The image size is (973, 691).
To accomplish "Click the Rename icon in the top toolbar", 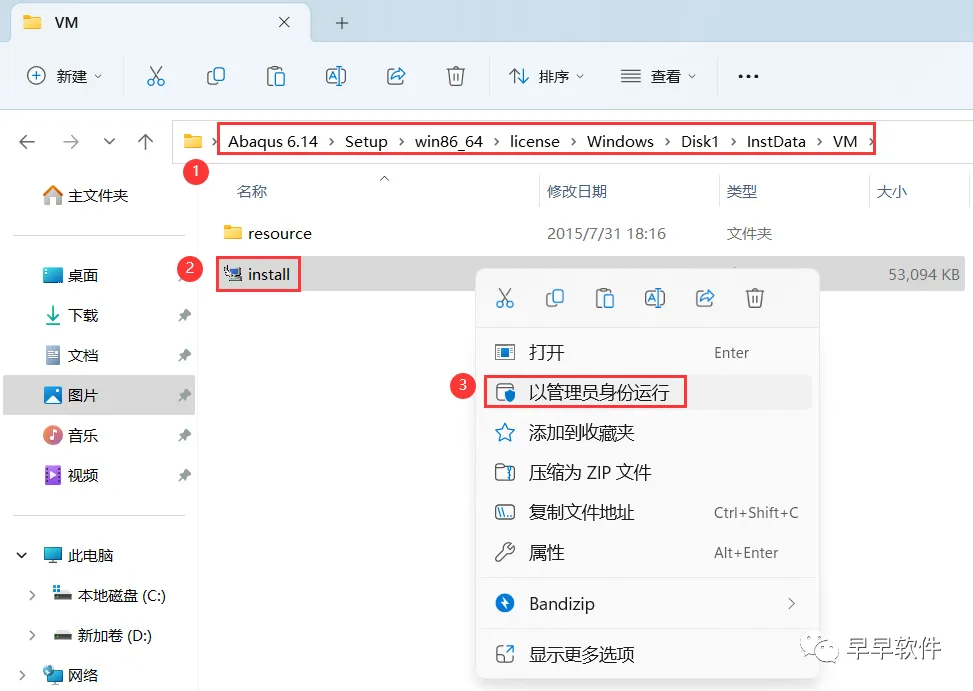I will tap(336, 76).
